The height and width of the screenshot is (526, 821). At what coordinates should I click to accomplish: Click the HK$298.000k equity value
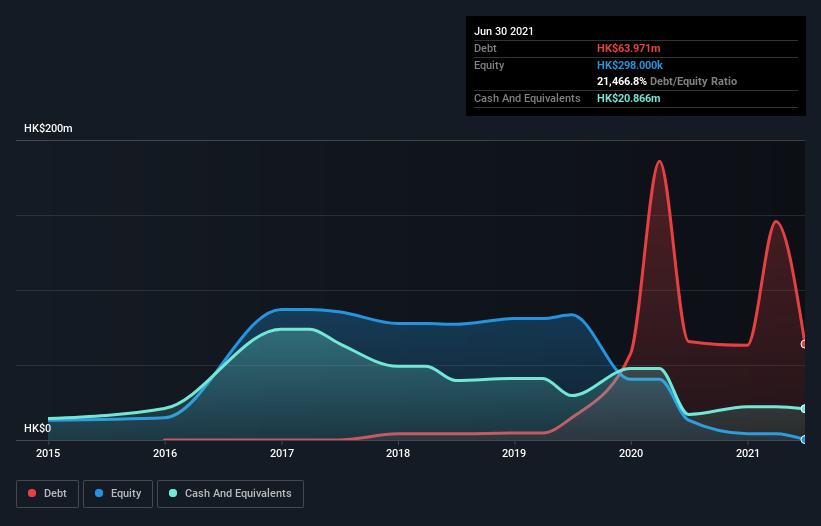[630, 65]
